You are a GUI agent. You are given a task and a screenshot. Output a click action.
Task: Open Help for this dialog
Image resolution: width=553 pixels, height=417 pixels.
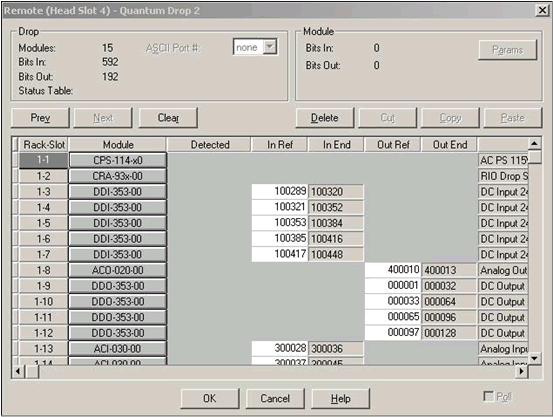(341, 399)
